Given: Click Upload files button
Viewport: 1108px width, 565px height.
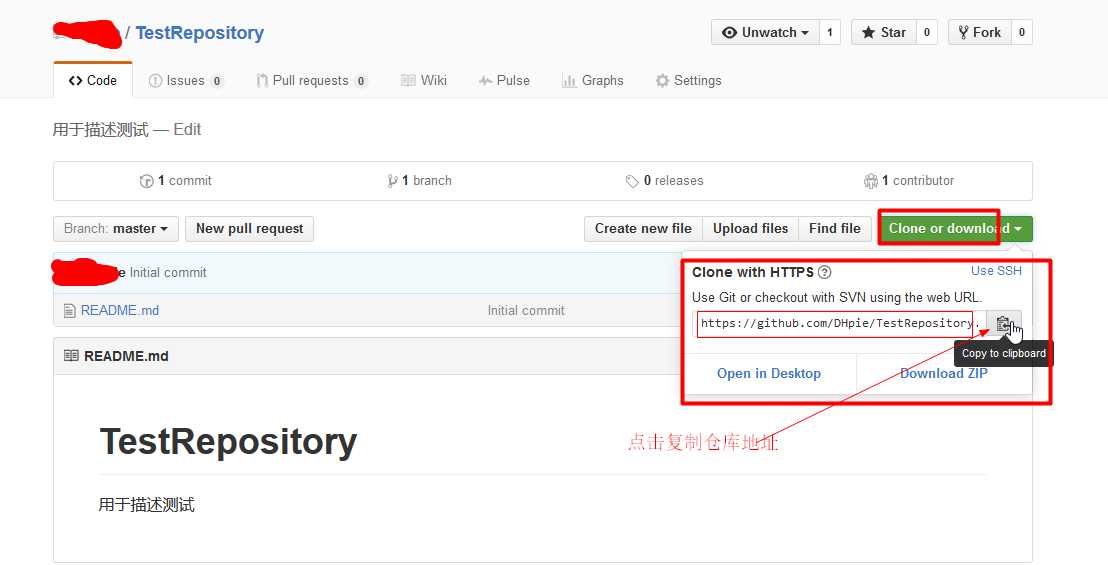Looking at the screenshot, I should 750,229.
